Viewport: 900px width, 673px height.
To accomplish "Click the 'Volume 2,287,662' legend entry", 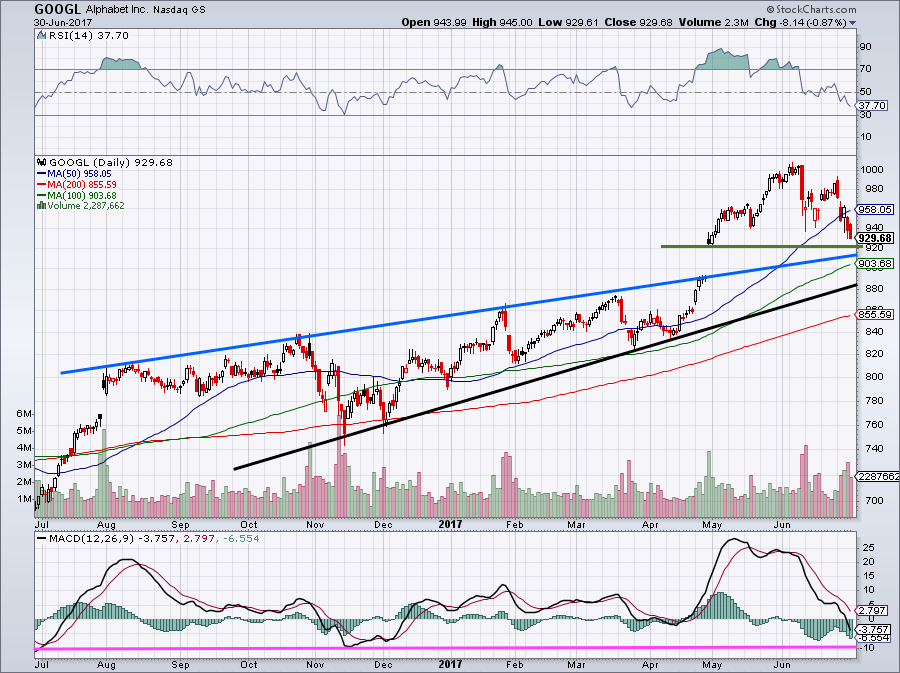I will pyautogui.click(x=86, y=205).
